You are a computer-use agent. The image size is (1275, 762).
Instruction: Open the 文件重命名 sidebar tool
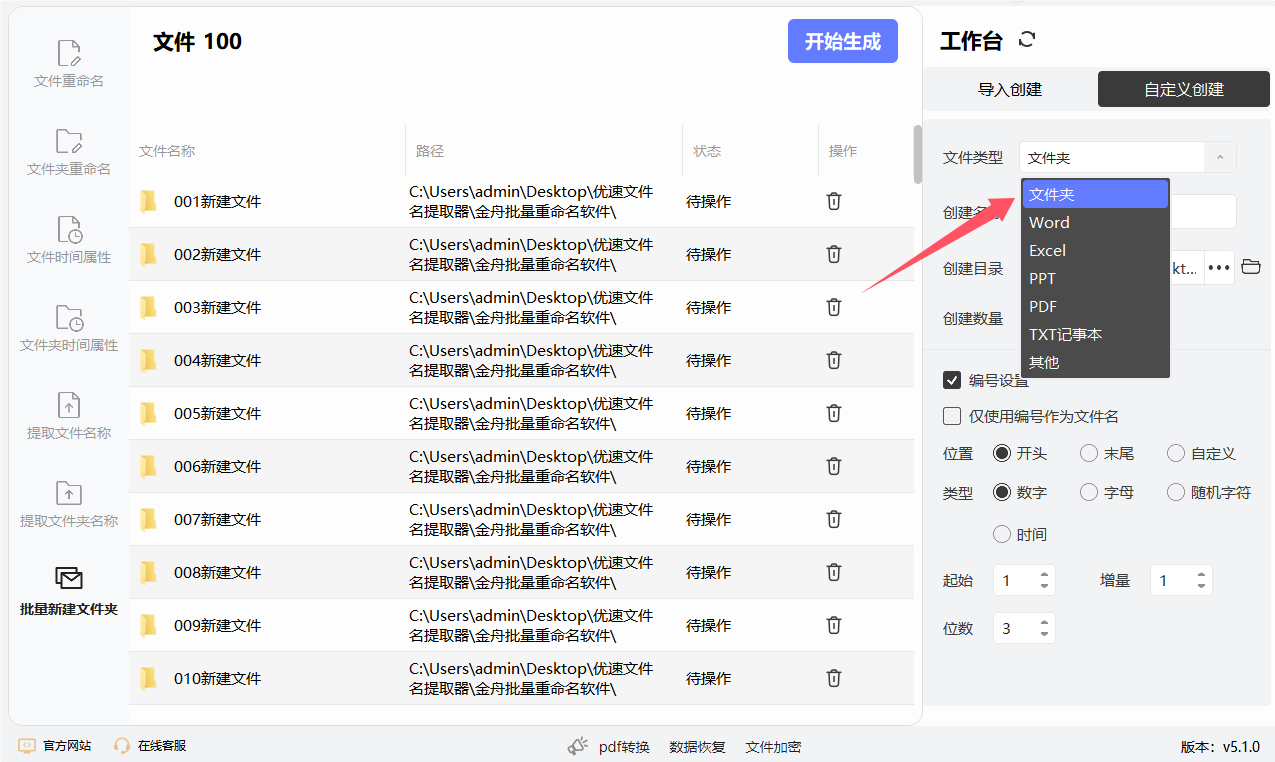[x=69, y=64]
